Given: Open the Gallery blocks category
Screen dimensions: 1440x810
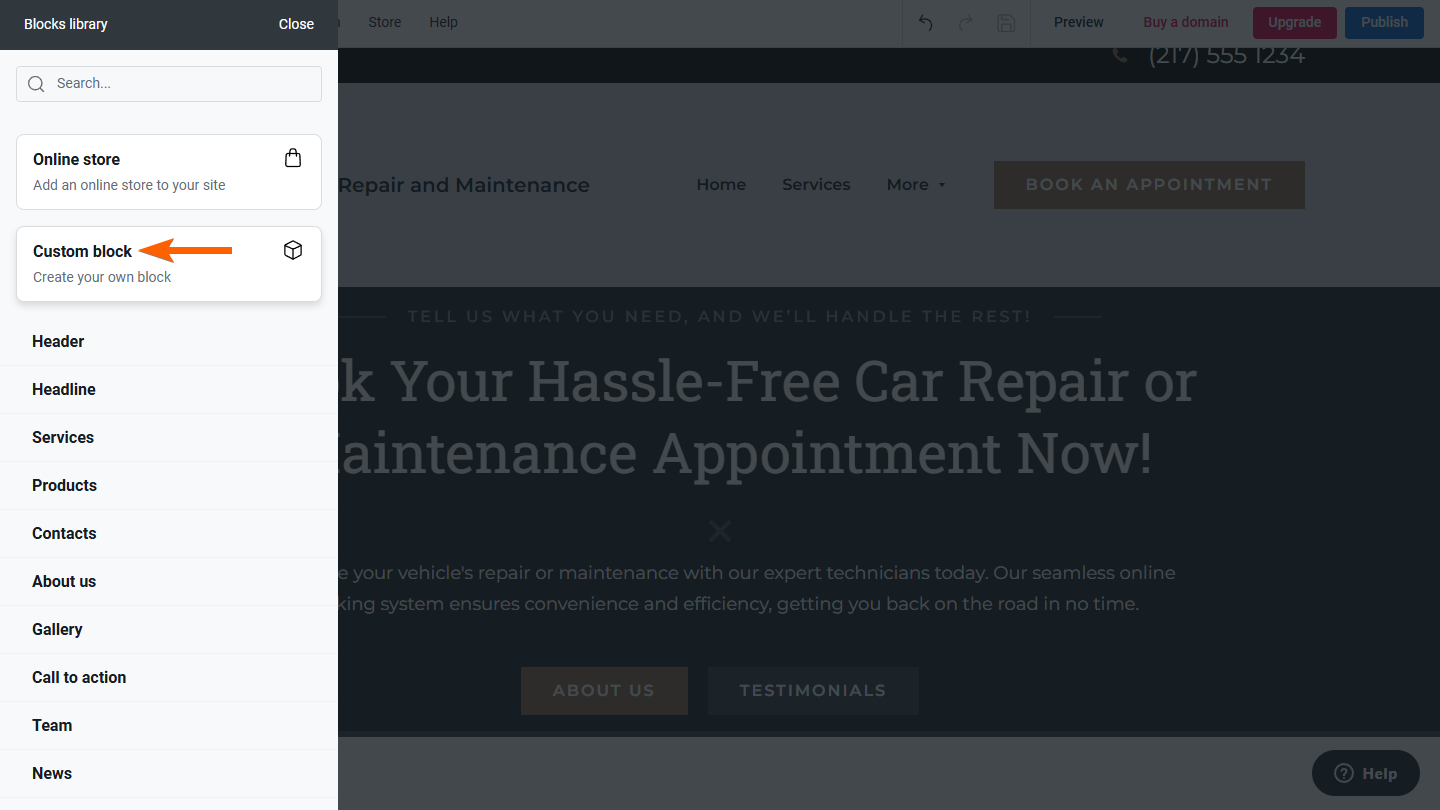Looking at the screenshot, I should click(x=169, y=630).
